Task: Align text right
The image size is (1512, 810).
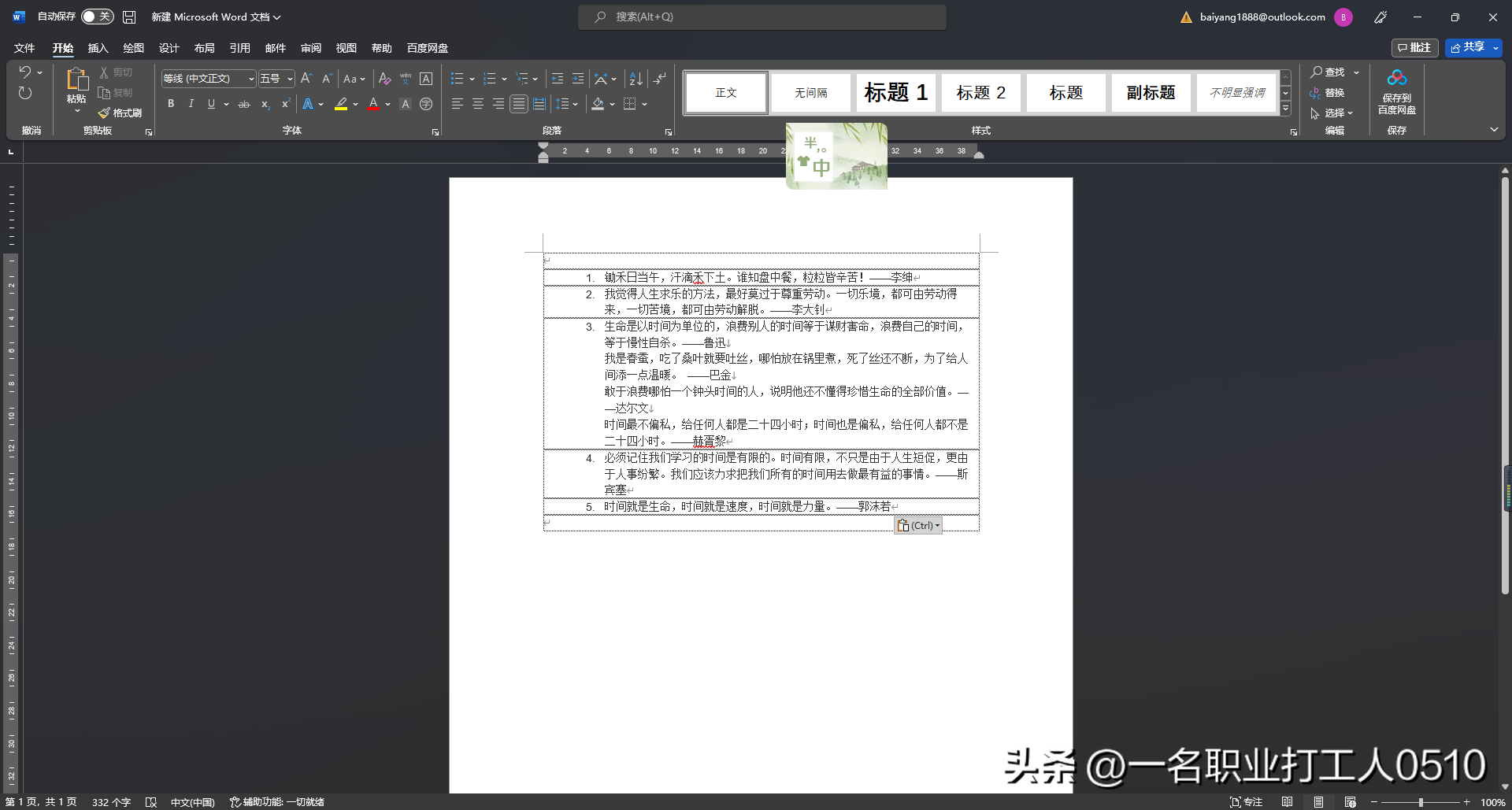Action: pos(498,104)
